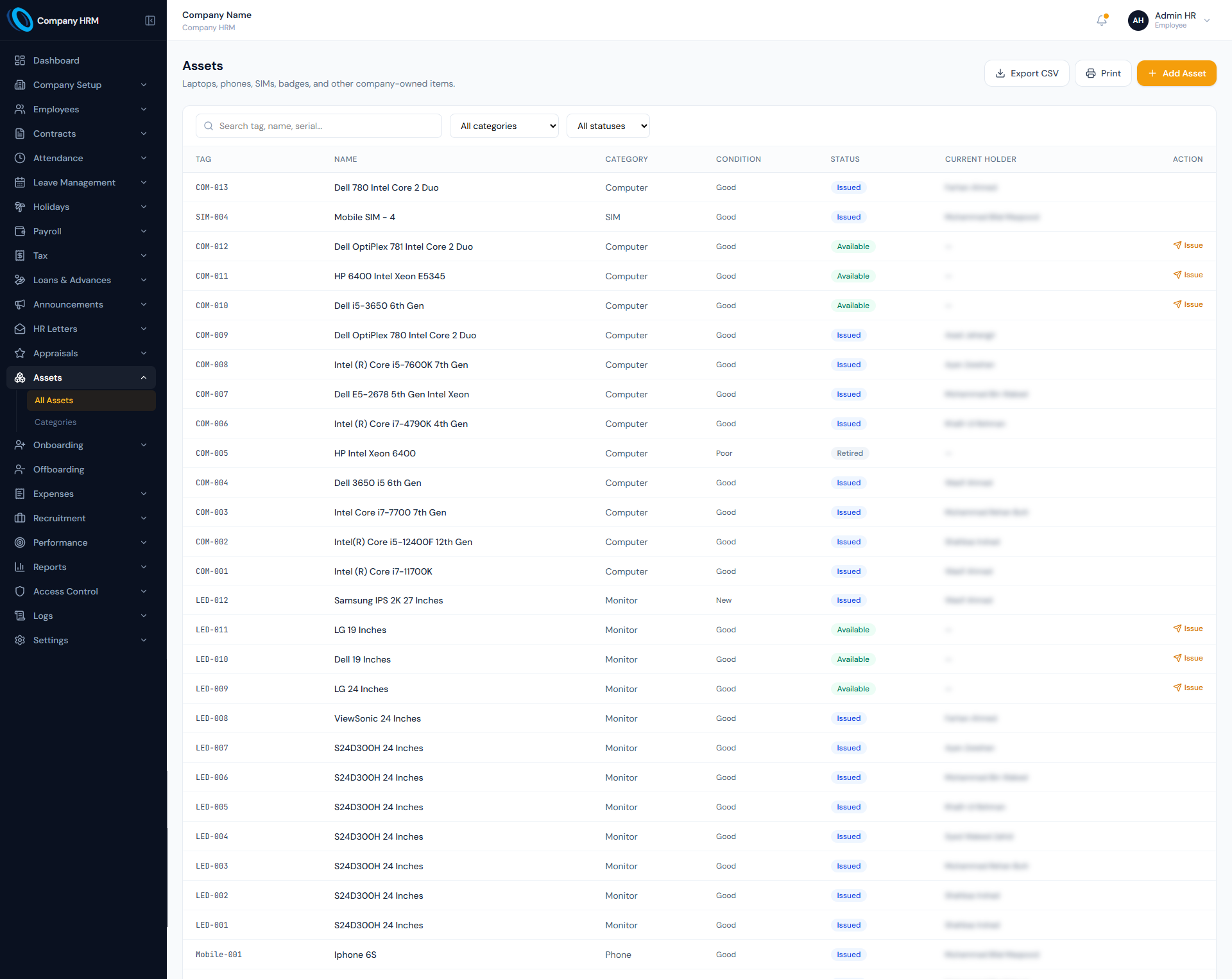
Task: Go to Dashboard menu item
Action: (81, 60)
